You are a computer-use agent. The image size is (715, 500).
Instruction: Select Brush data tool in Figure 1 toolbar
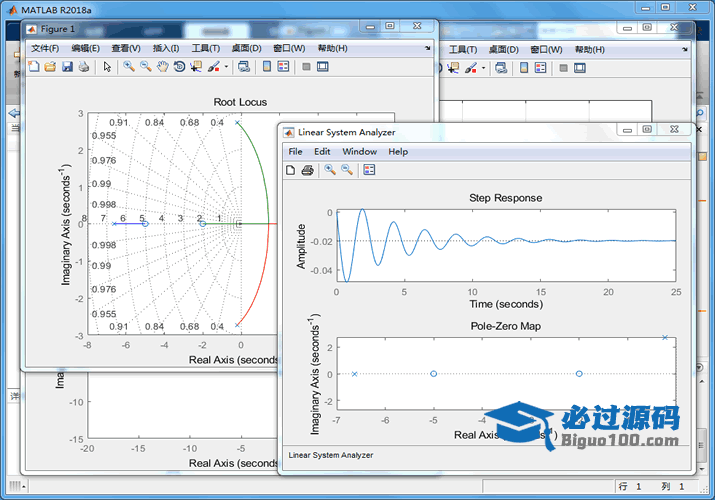[x=213, y=67]
